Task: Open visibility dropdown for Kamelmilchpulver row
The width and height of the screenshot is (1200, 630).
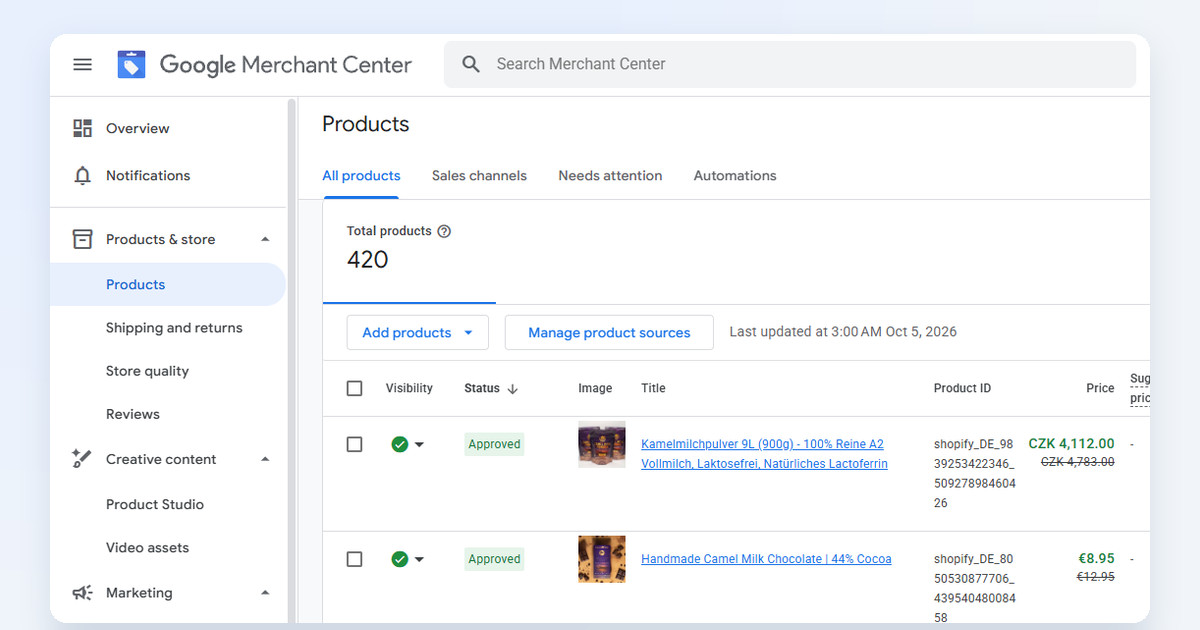Action: coord(419,445)
